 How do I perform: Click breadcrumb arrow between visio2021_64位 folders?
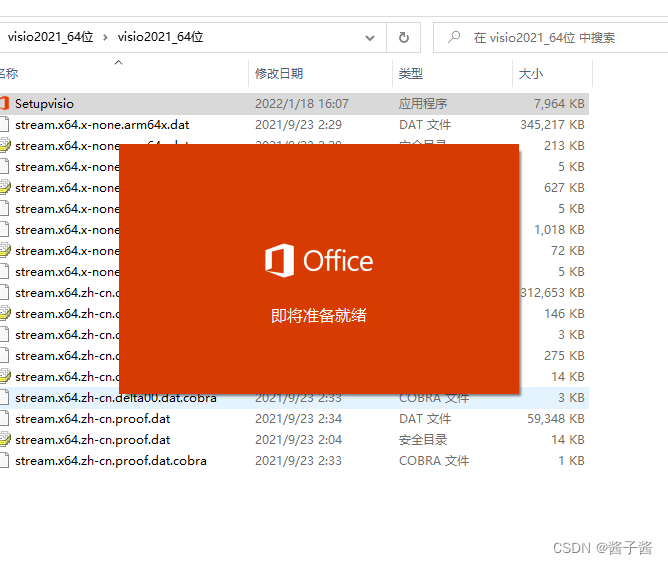(x=105, y=37)
